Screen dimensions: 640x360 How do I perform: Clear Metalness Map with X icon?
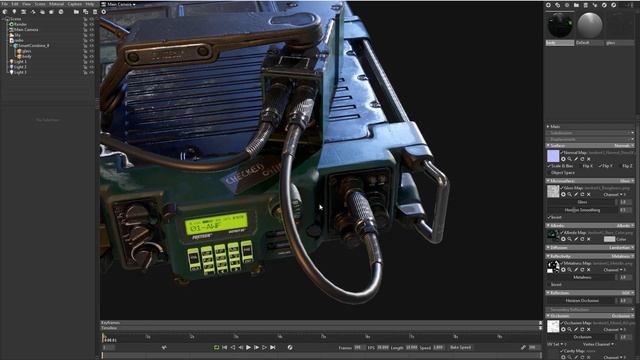pyautogui.click(x=589, y=270)
